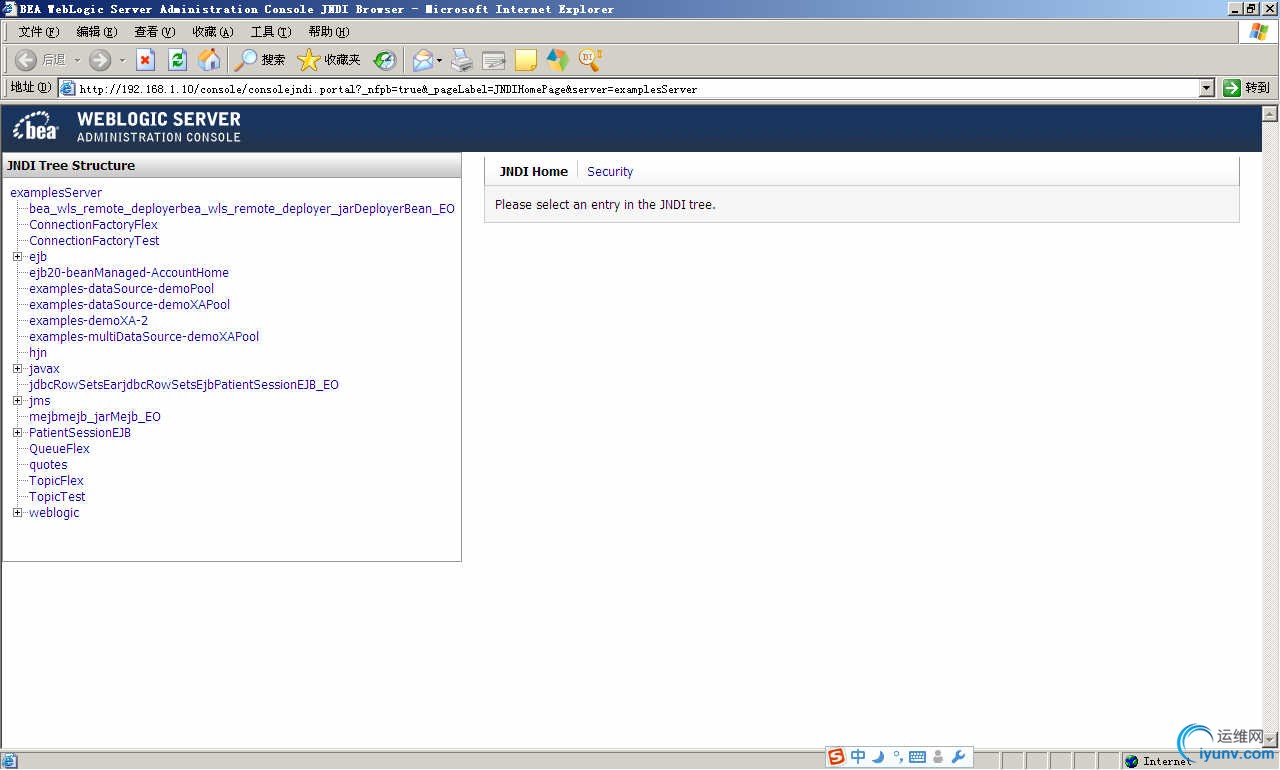Stop page loading with the red X icon
This screenshot has width=1280, height=770.
click(146, 60)
